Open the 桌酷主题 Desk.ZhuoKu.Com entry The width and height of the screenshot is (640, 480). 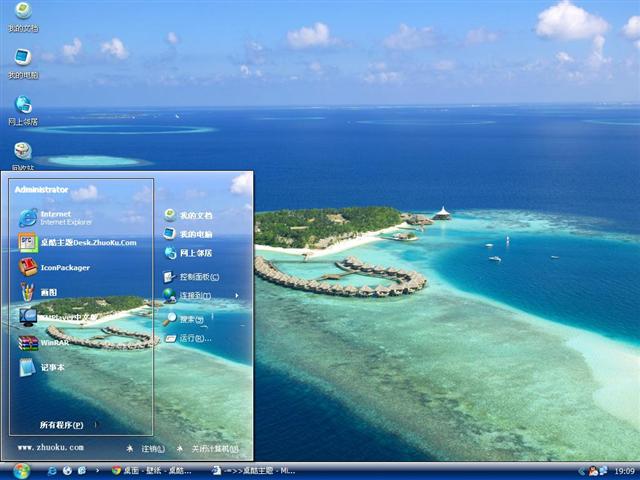pyautogui.click(x=86, y=242)
